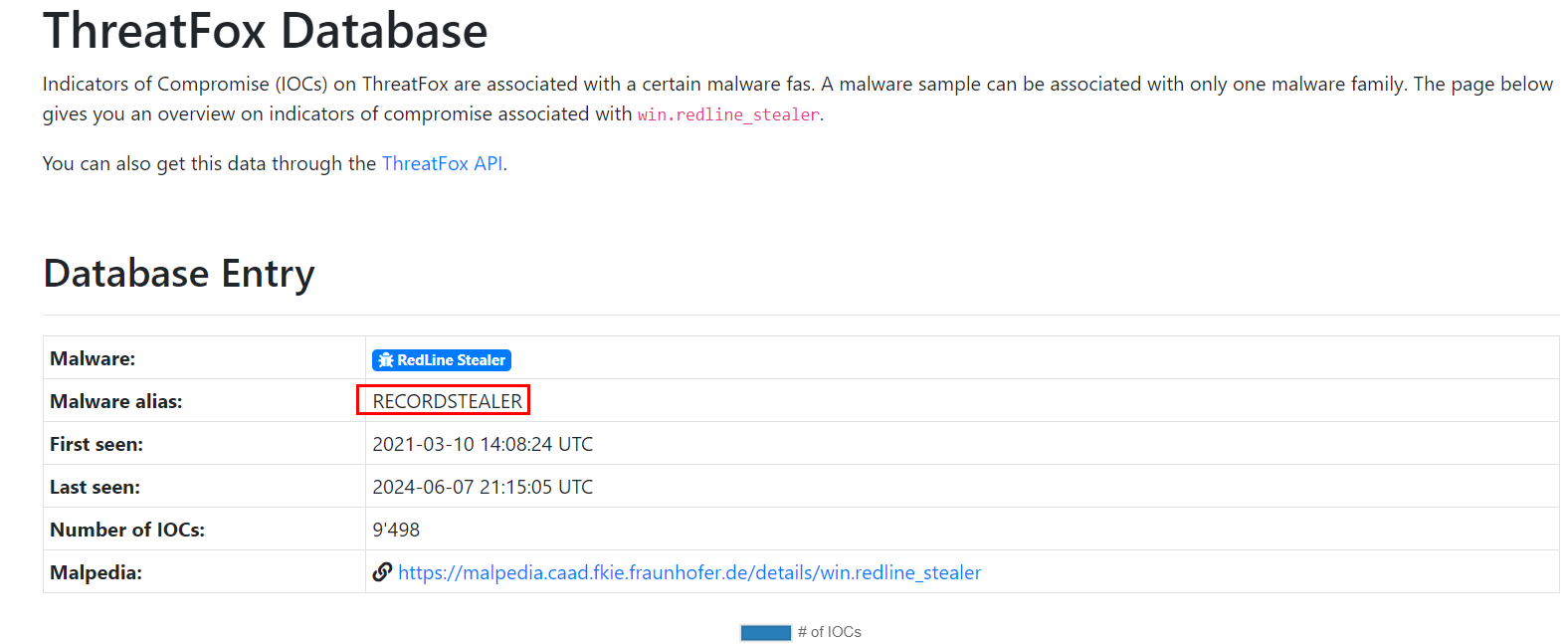Click the 'Malpedia:' row label
Viewport: 1568px width, 644px height.
97,573
